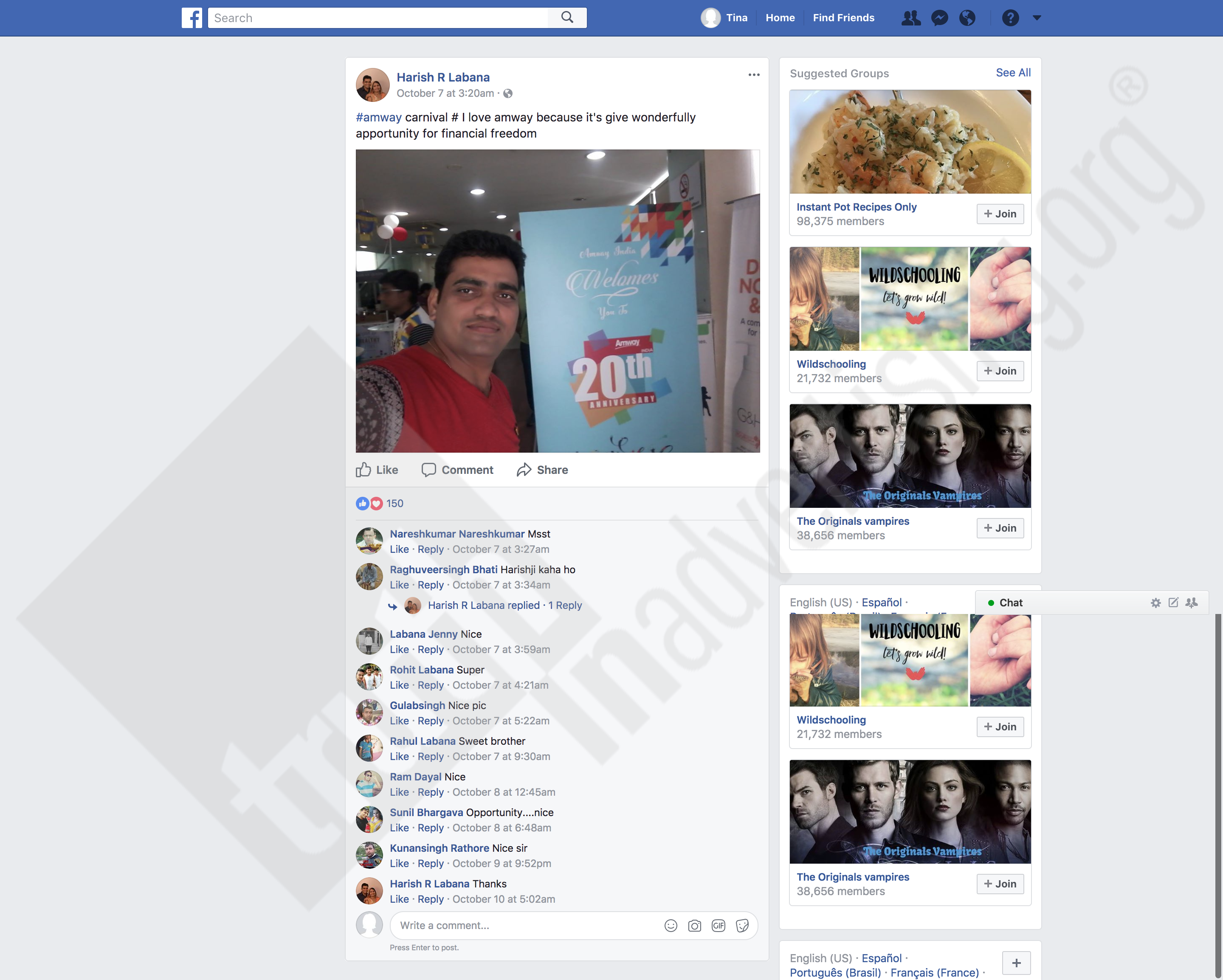The image size is (1223, 980).
Task: Like Labana Jenny's Nice comment
Action: tap(399, 649)
